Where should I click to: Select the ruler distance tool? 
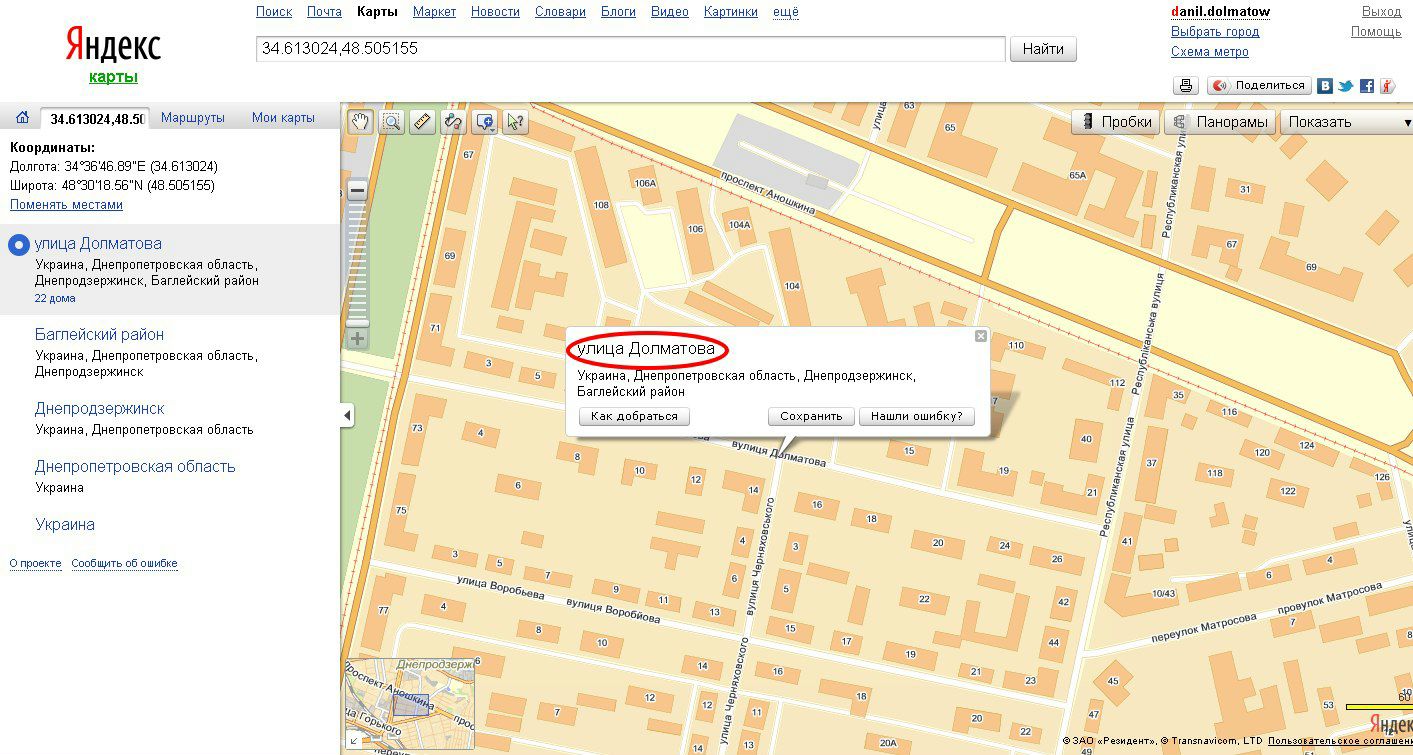[x=422, y=122]
